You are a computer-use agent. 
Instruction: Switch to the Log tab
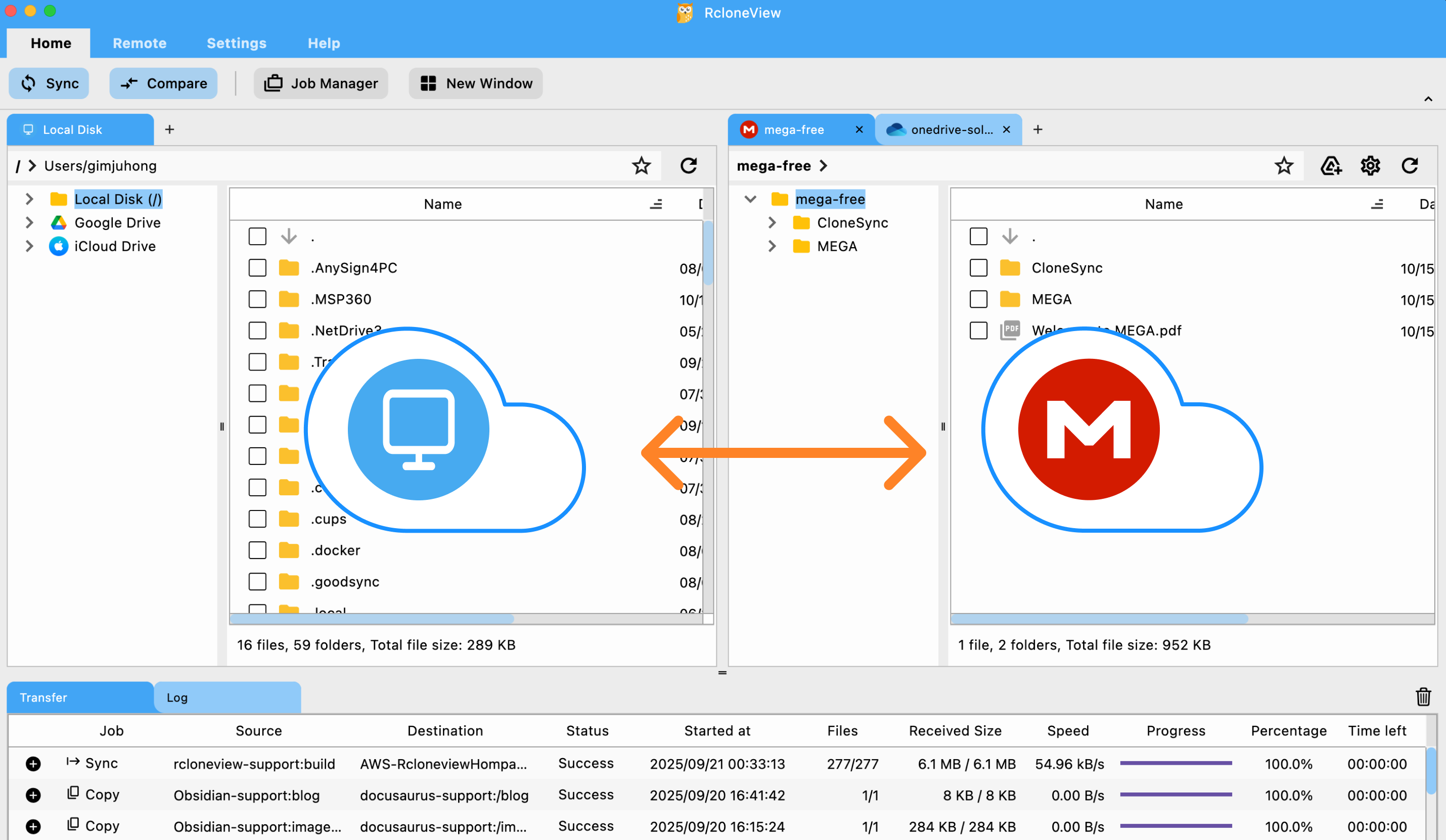(177, 697)
